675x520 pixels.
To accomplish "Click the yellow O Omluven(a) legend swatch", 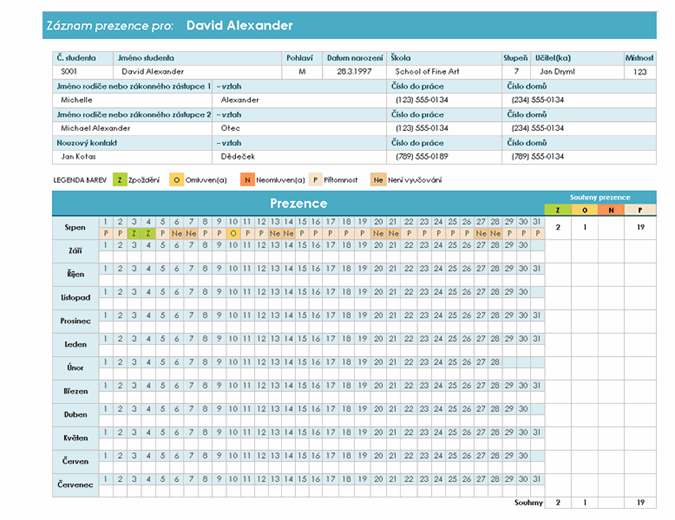I will click(176, 180).
